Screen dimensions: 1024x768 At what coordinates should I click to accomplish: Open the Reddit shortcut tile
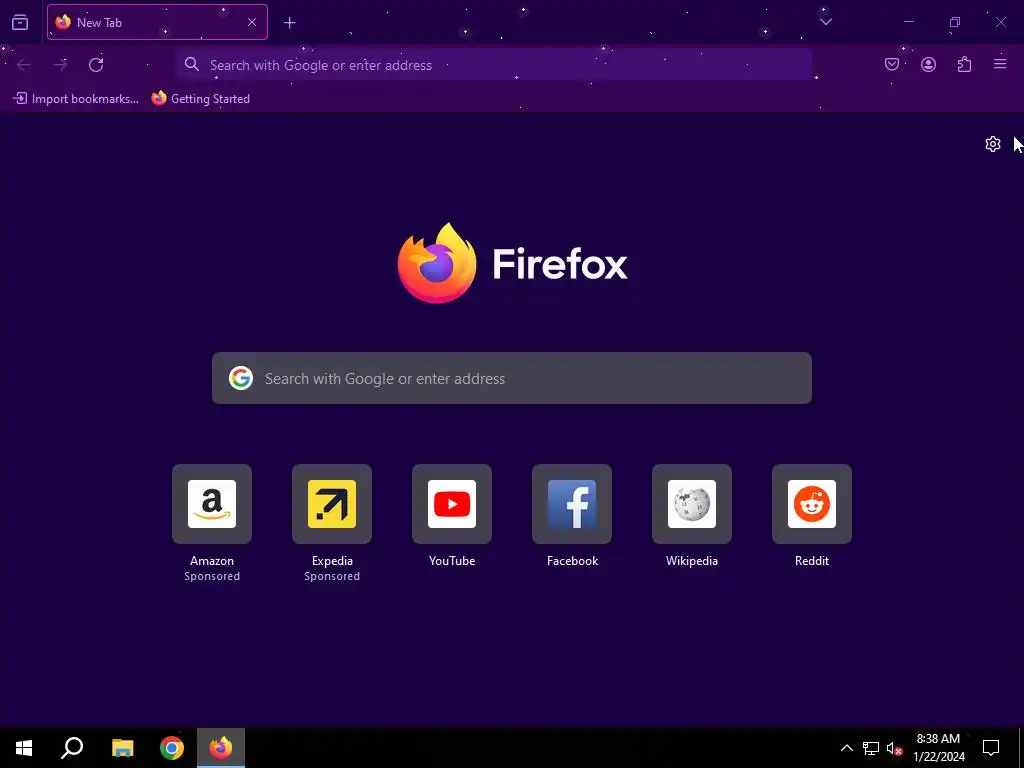[x=812, y=504]
